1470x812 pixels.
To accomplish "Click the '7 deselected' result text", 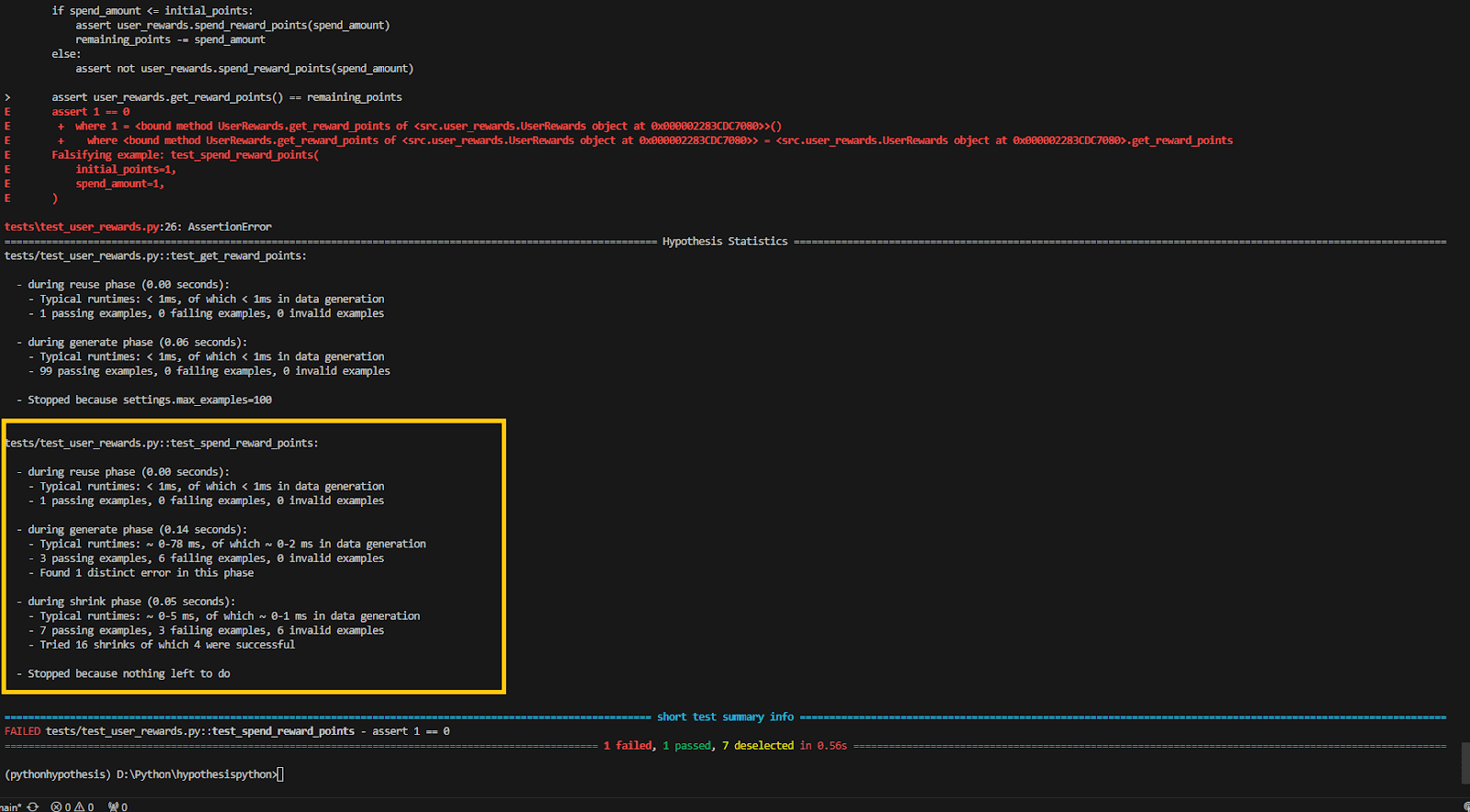I will [x=757, y=746].
